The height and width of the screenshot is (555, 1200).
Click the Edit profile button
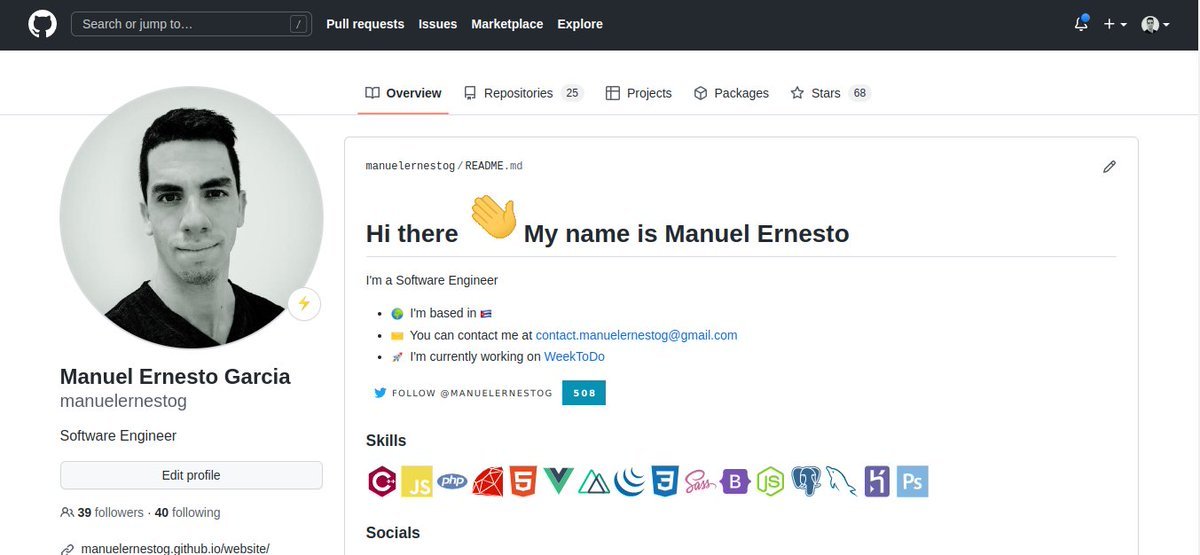click(x=191, y=475)
